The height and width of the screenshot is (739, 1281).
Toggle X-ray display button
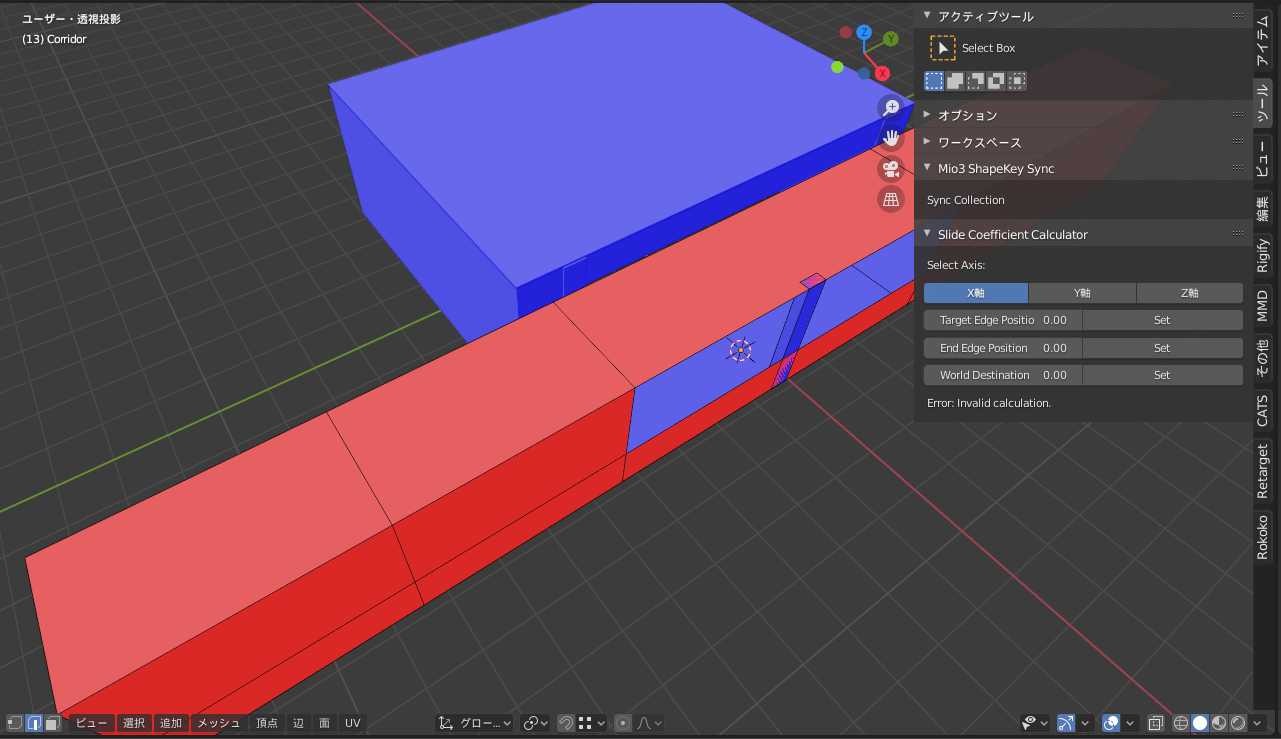pyautogui.click(x=1156, y=723)
